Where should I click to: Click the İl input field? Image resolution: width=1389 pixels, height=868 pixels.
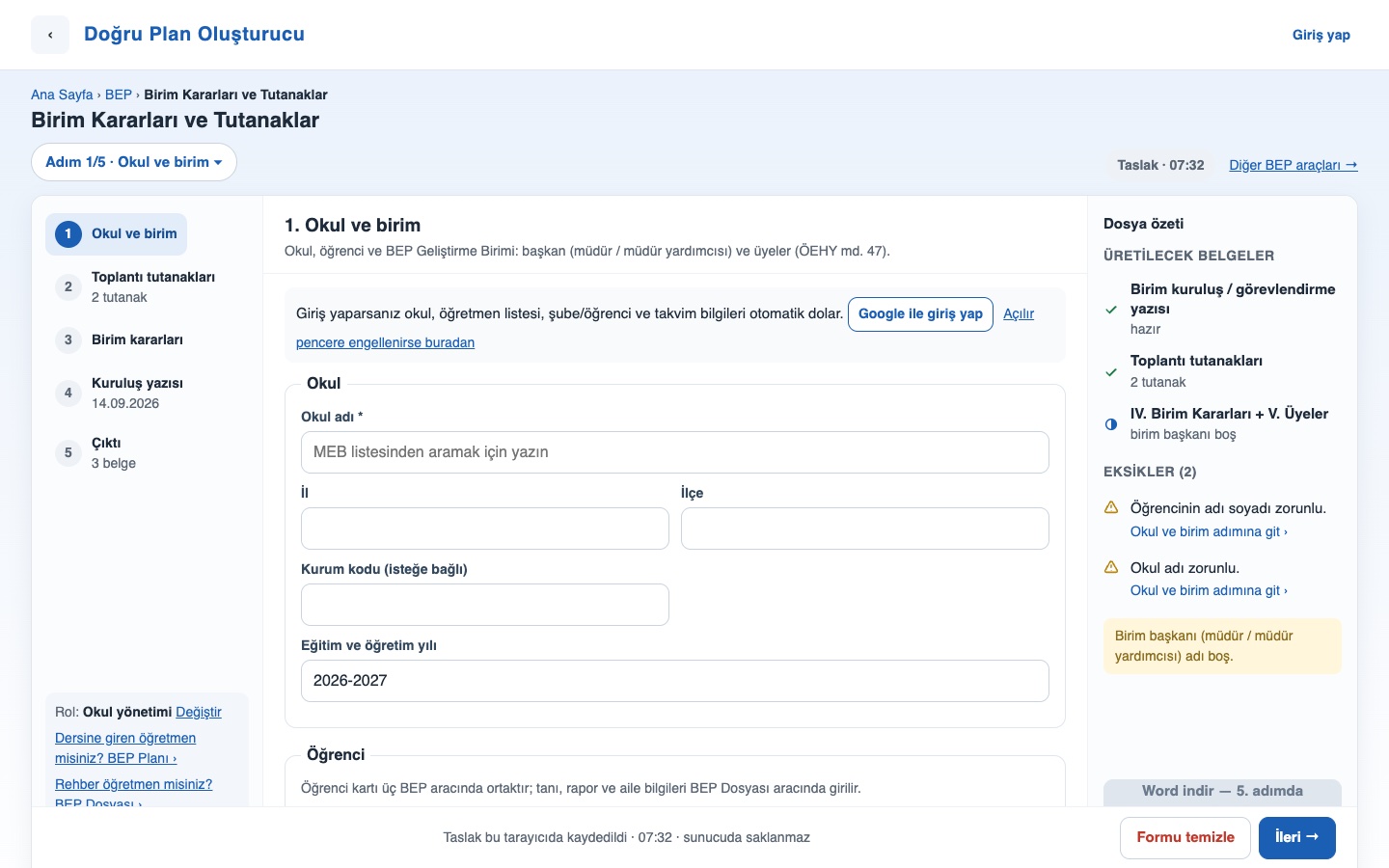[485, 529]
